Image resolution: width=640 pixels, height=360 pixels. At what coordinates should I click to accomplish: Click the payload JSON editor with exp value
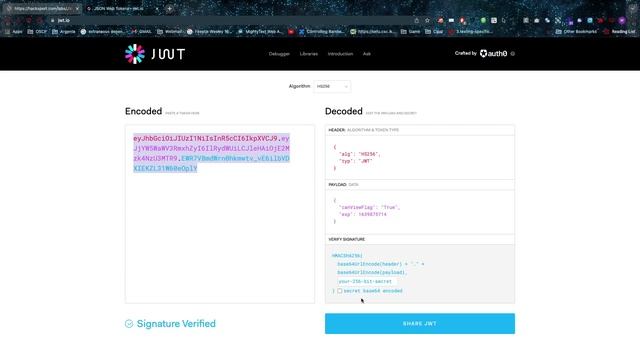tap(420, 211)
